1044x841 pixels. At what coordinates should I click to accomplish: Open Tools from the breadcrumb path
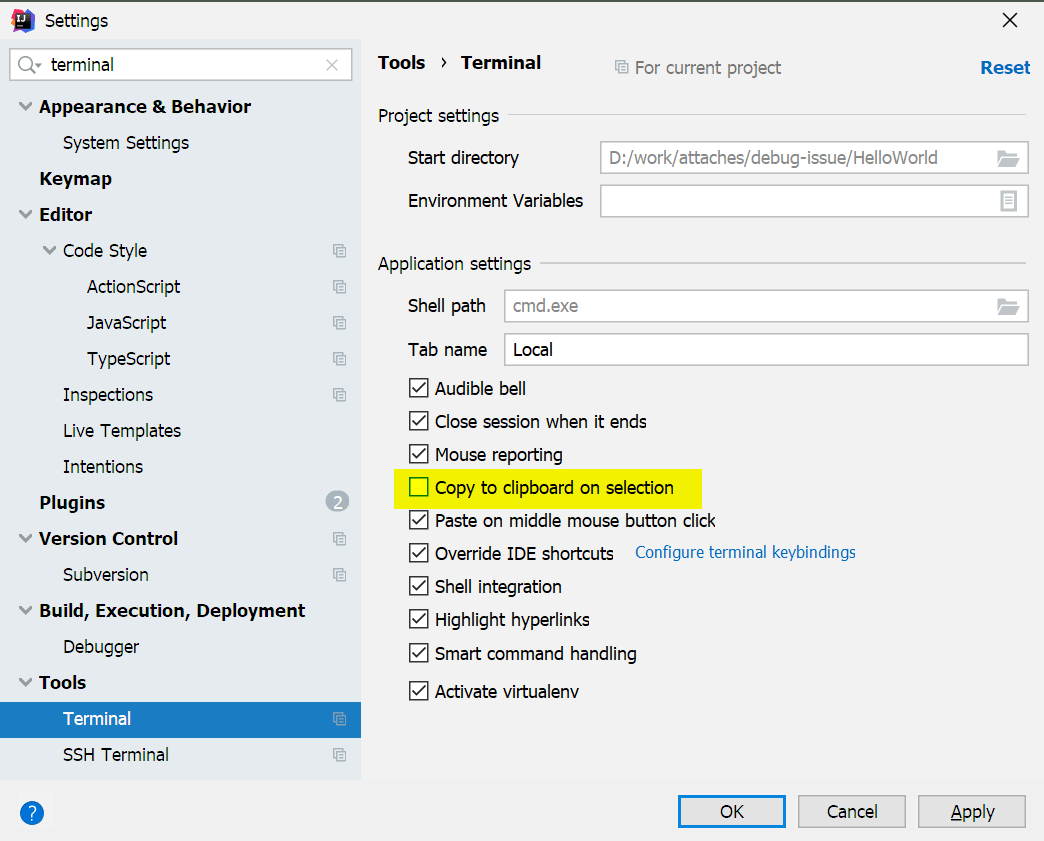[401, 62]
